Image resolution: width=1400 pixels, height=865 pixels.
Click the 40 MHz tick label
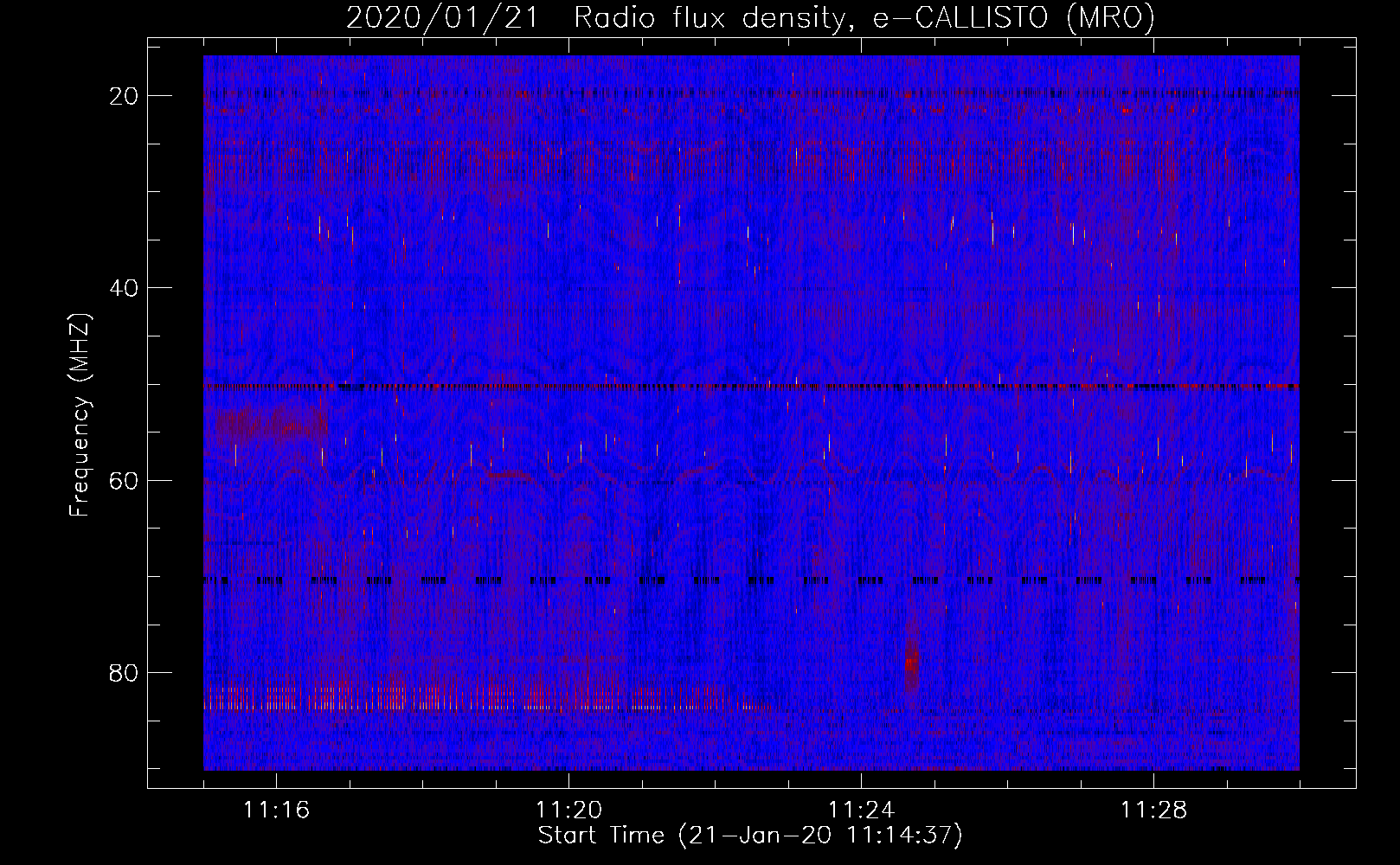(x=124, y=288)
